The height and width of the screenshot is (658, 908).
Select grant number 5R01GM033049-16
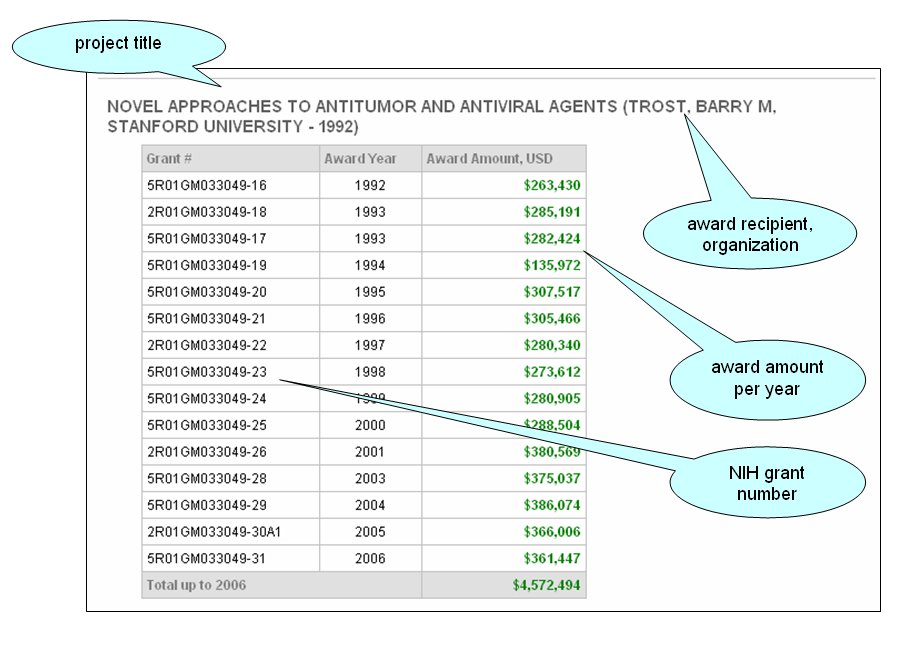click(x=207, y=185)
